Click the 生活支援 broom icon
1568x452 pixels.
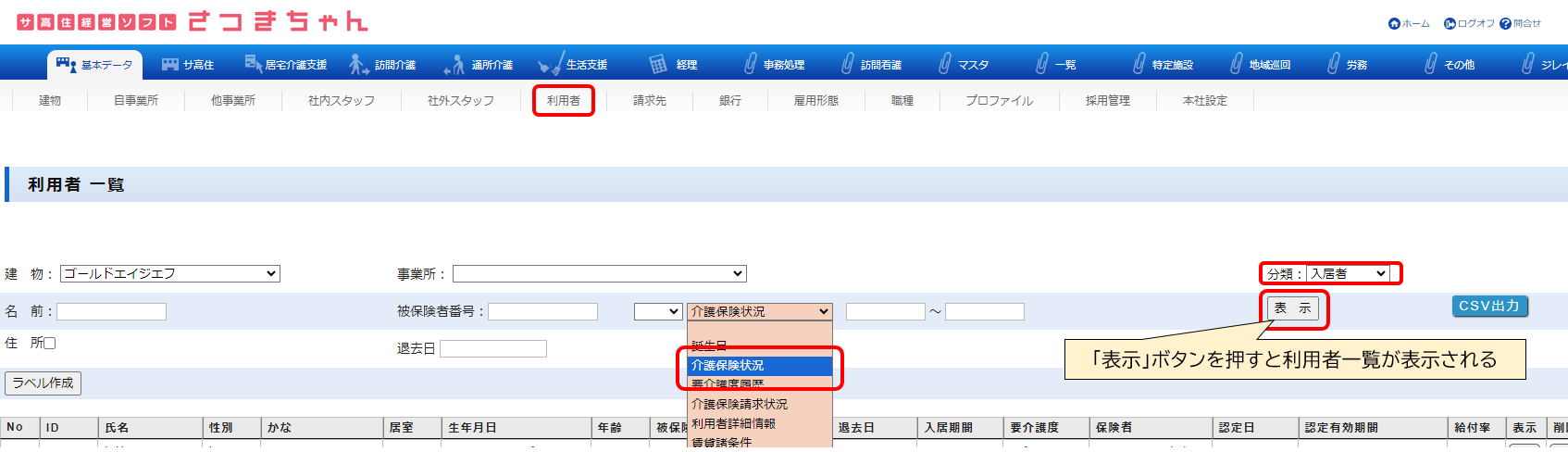550,64
